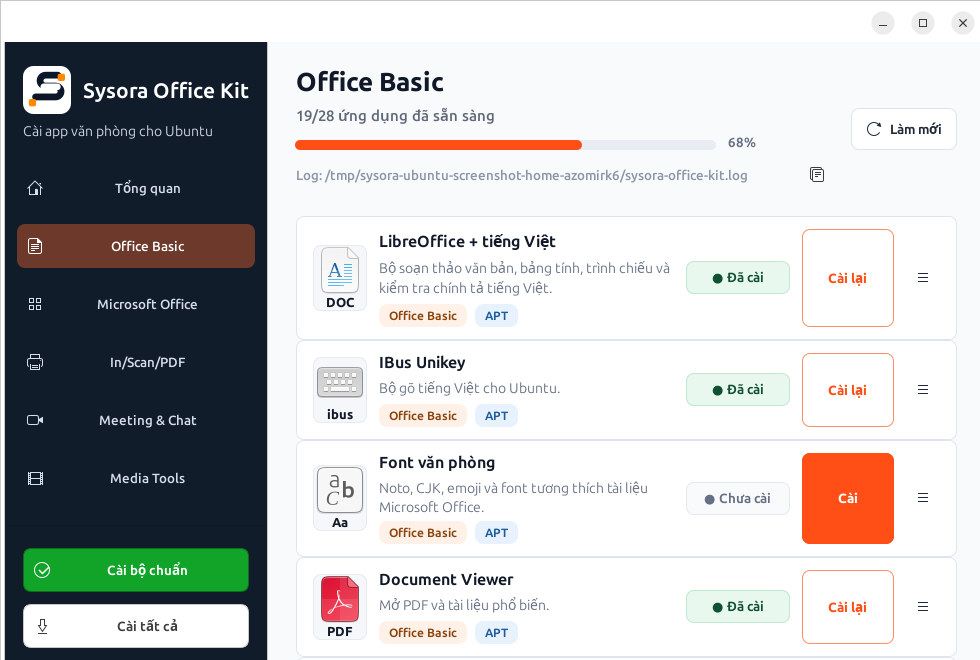Click the download icon in Cài tất cả
This screenshot has height=660, width=980.
point(42,626)
